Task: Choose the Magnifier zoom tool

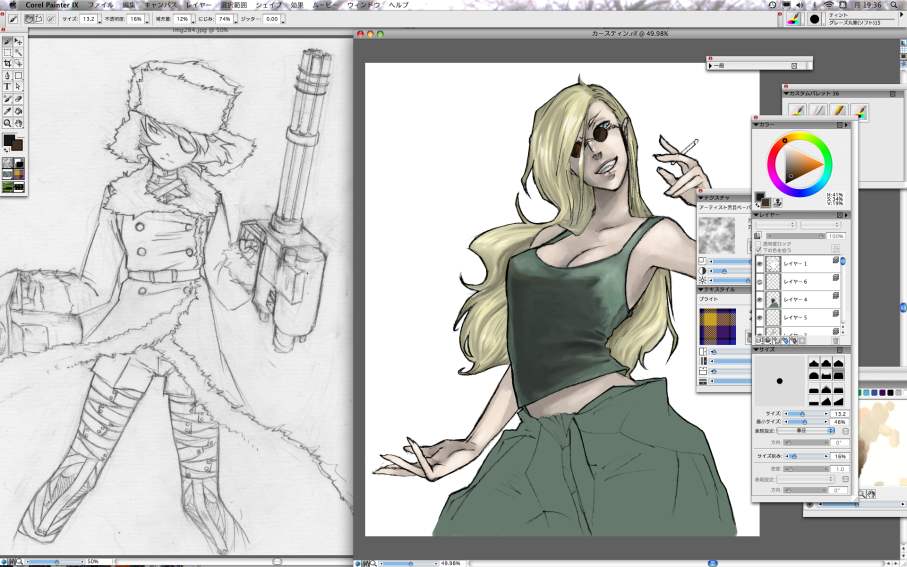Action: pos(7,122)
